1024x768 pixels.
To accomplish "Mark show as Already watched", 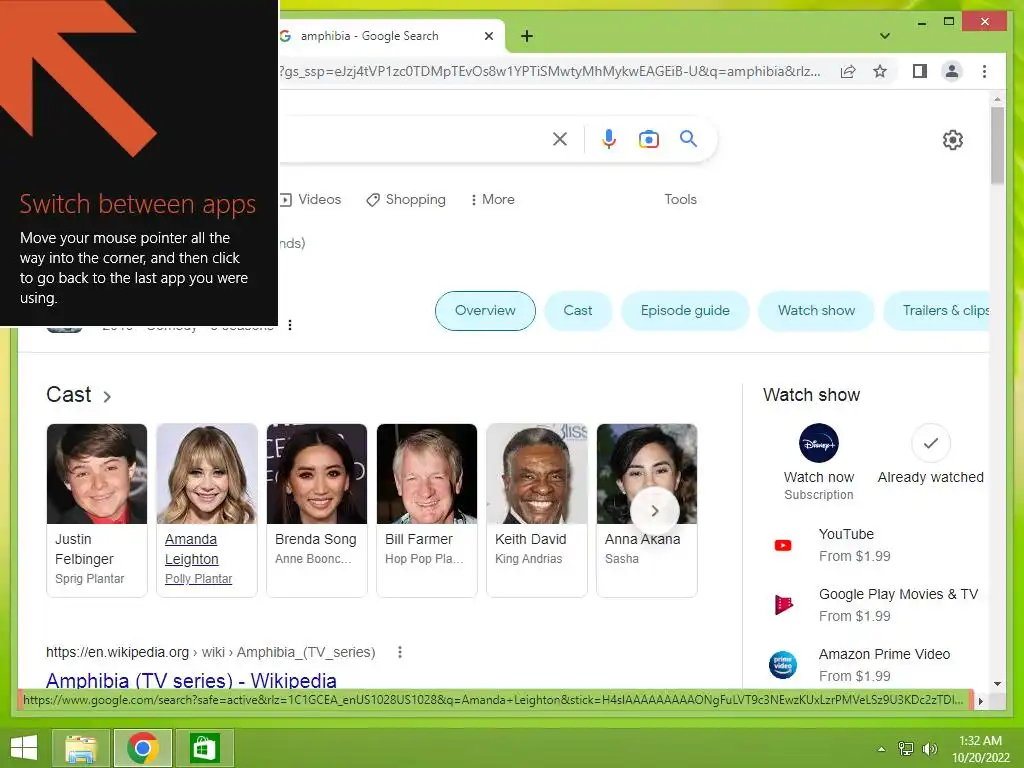I will [931, 443].
